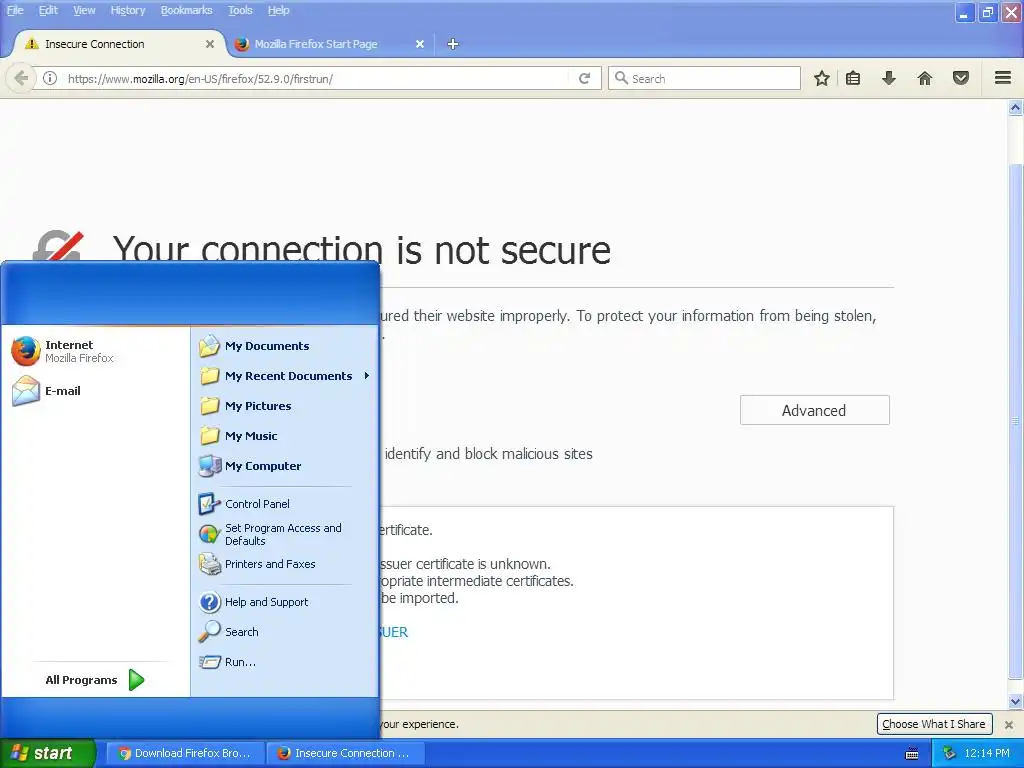The width and height of the screenshot is (1024, 768).
Task: Go back one page
Action: click(x=21, y=78)
